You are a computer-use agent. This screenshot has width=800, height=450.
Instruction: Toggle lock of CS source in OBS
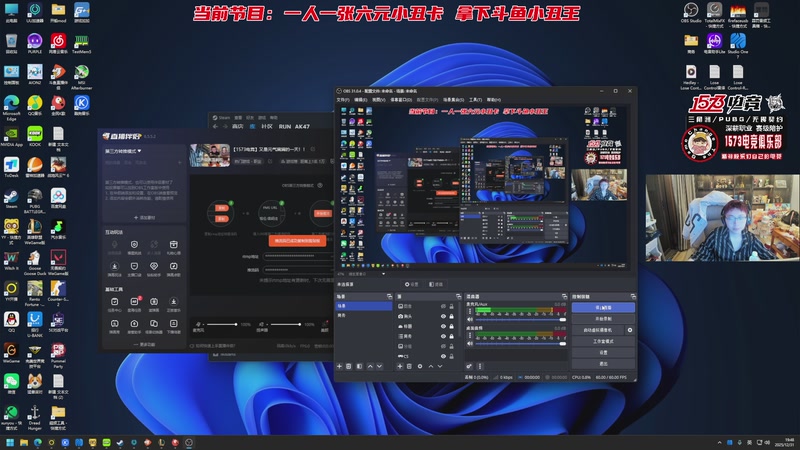(x=451, y=356)
